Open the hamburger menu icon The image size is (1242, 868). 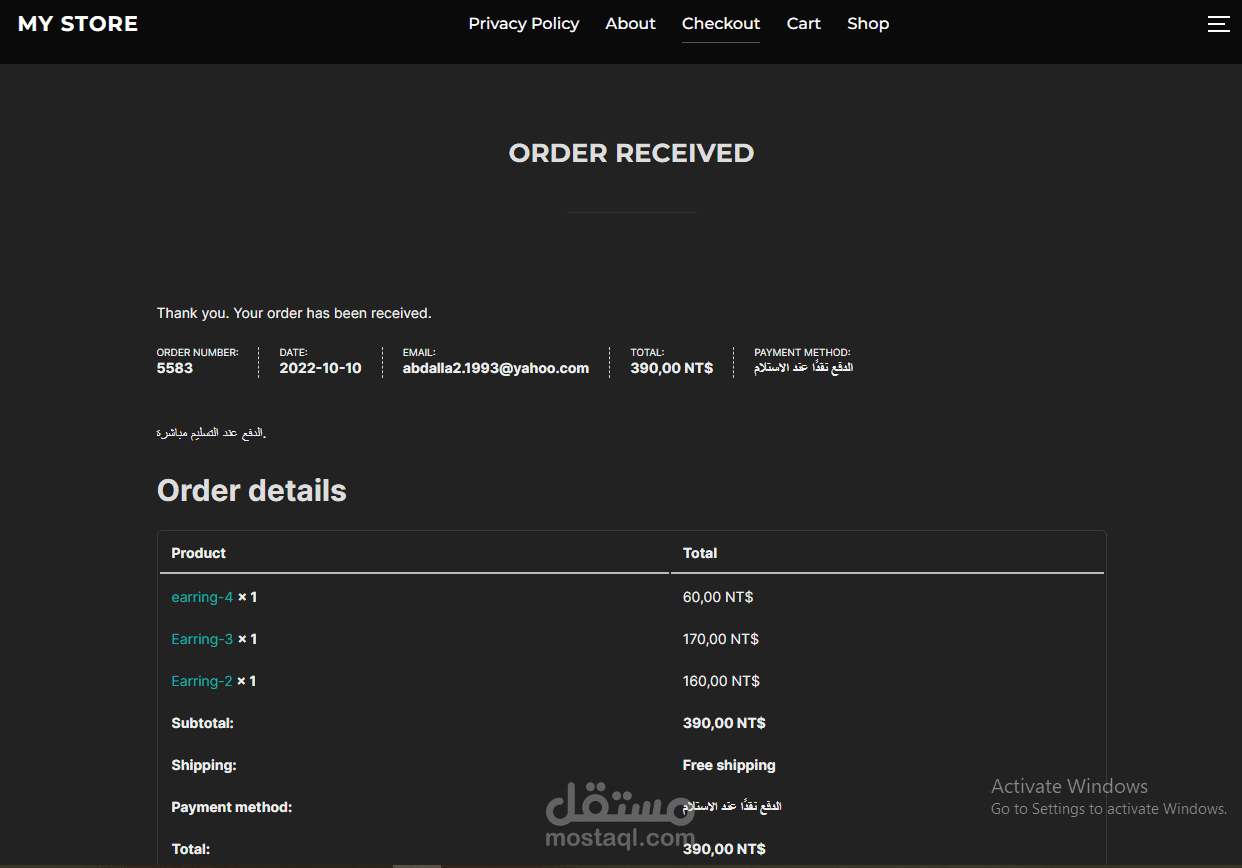coord(1218,24)
